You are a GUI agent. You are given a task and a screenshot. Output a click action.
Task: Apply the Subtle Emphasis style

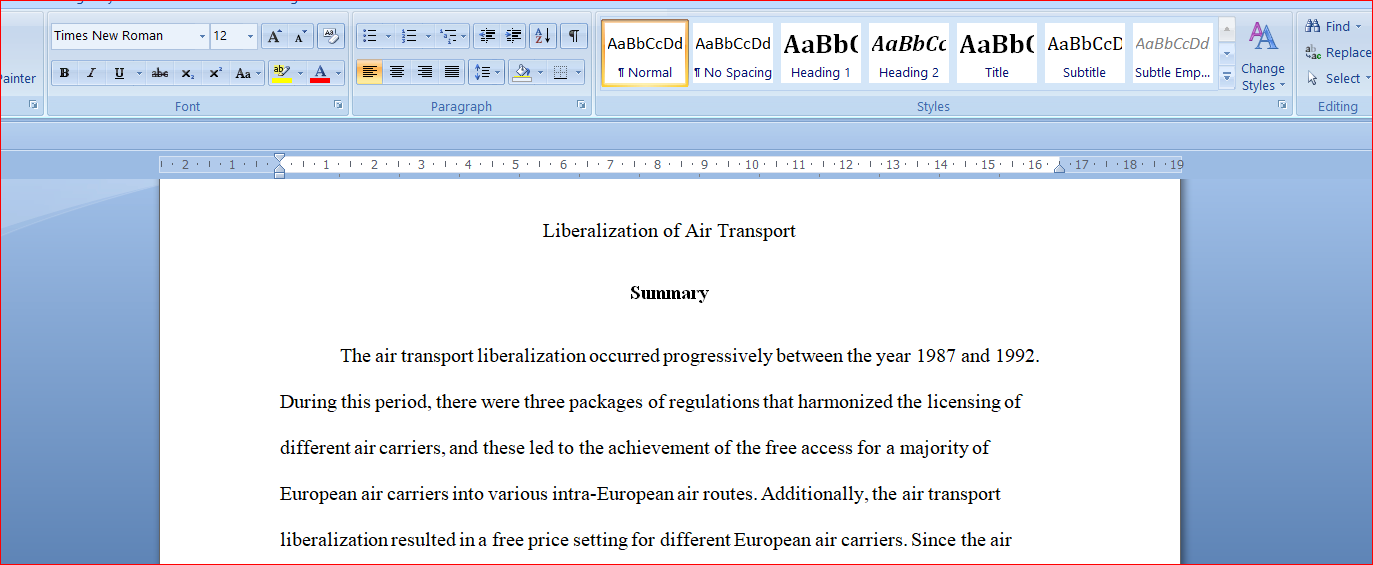(x=1173, y=53)
